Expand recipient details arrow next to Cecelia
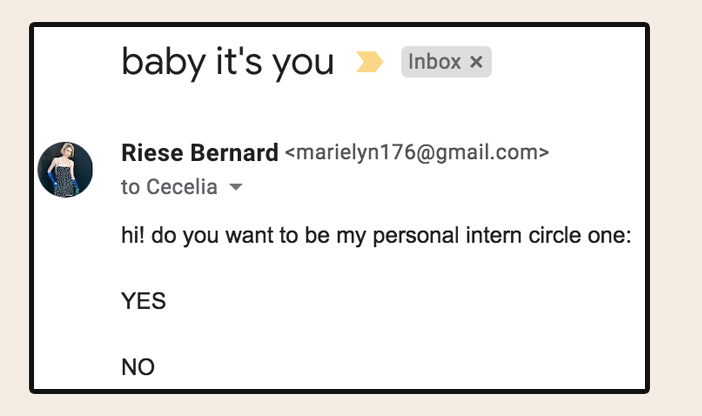 coord(235,187)
